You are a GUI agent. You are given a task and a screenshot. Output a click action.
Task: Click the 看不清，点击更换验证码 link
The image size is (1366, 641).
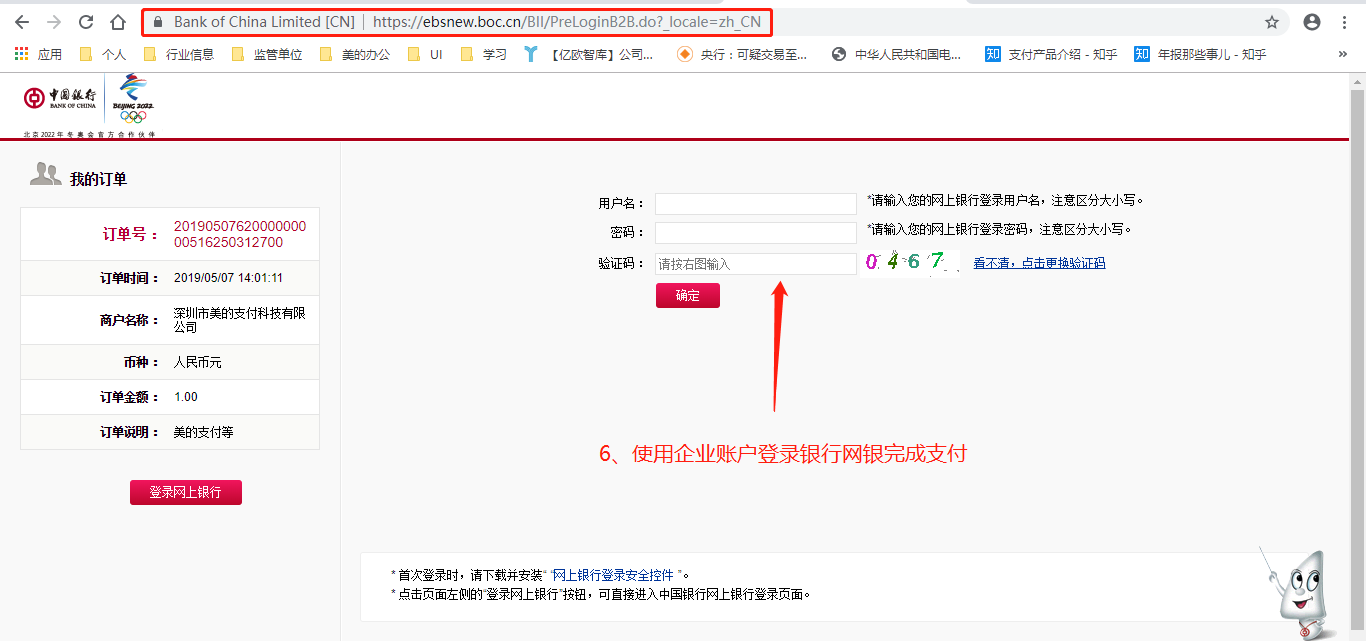coord(1039,263)
